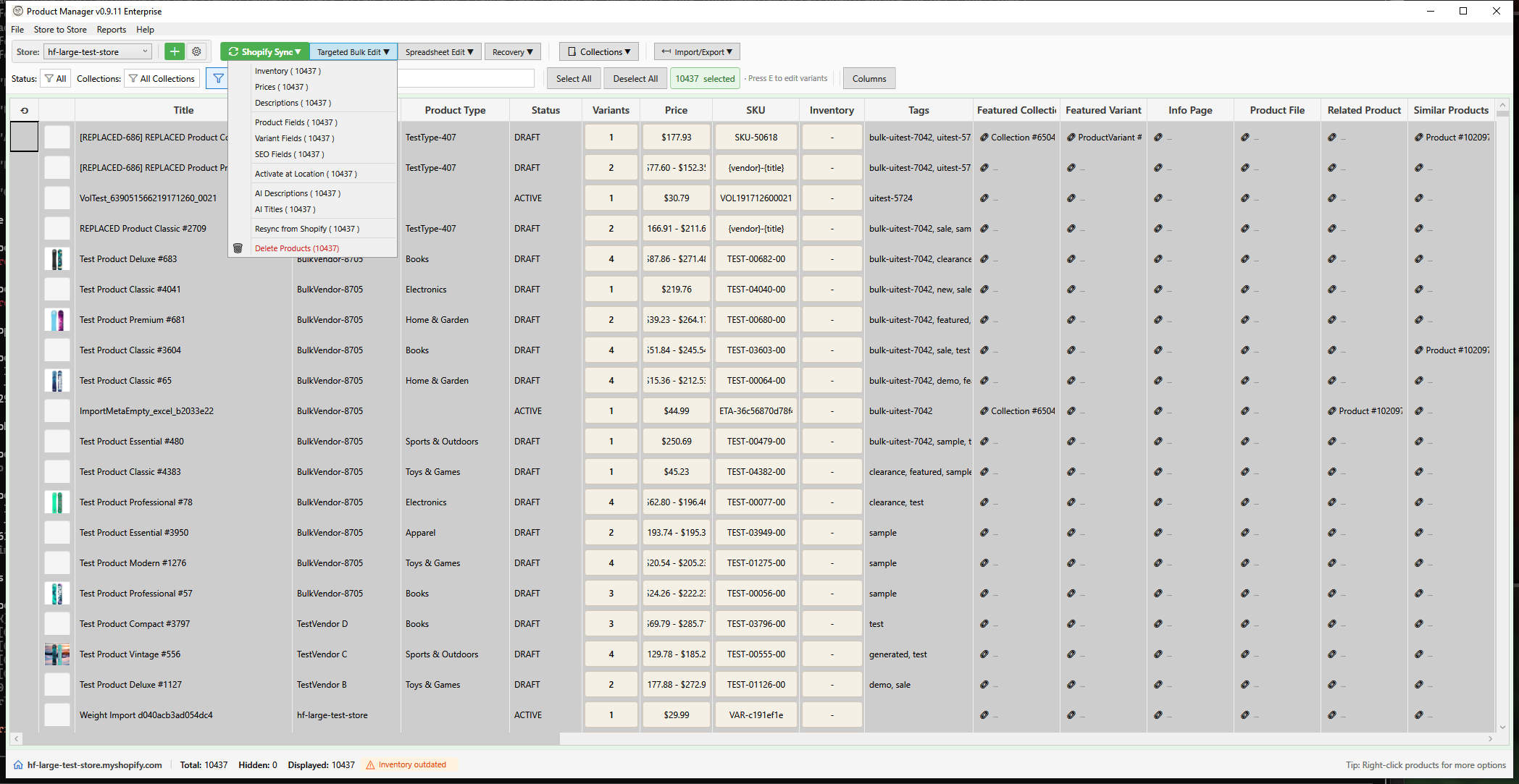Open the store settings gear icon
The image size is (1519, 784).
tap(196, 51)
